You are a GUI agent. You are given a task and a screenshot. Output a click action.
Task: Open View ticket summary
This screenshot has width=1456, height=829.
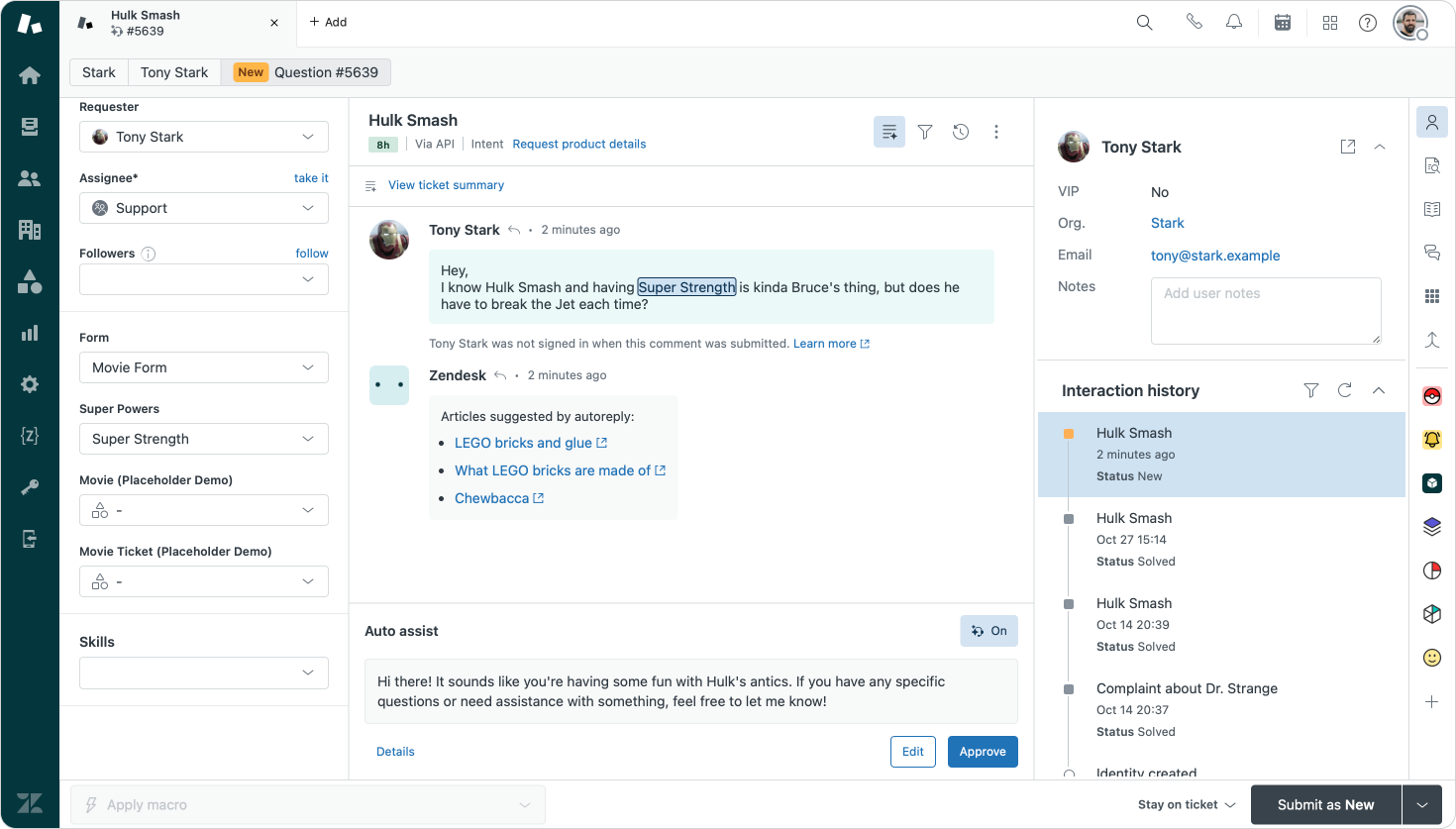coord(446,185)
